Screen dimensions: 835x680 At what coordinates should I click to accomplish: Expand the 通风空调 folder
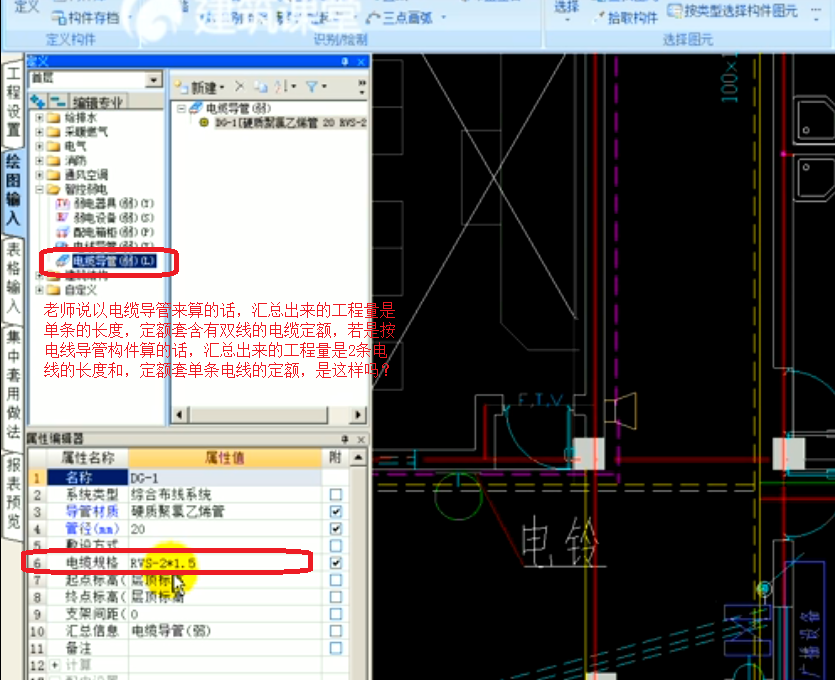click(x=39, y=175)
